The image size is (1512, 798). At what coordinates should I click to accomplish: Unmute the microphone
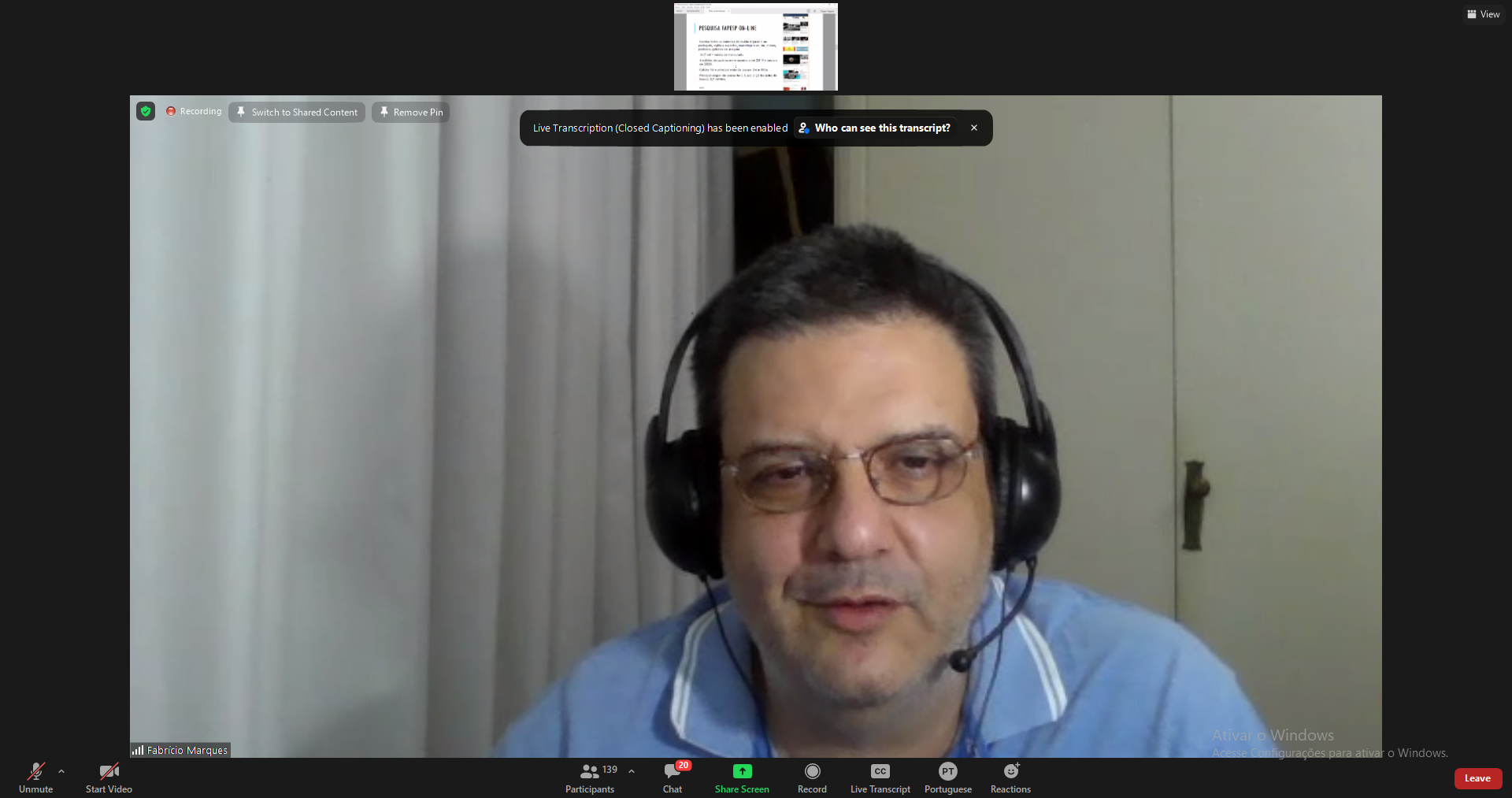point(35,777)
